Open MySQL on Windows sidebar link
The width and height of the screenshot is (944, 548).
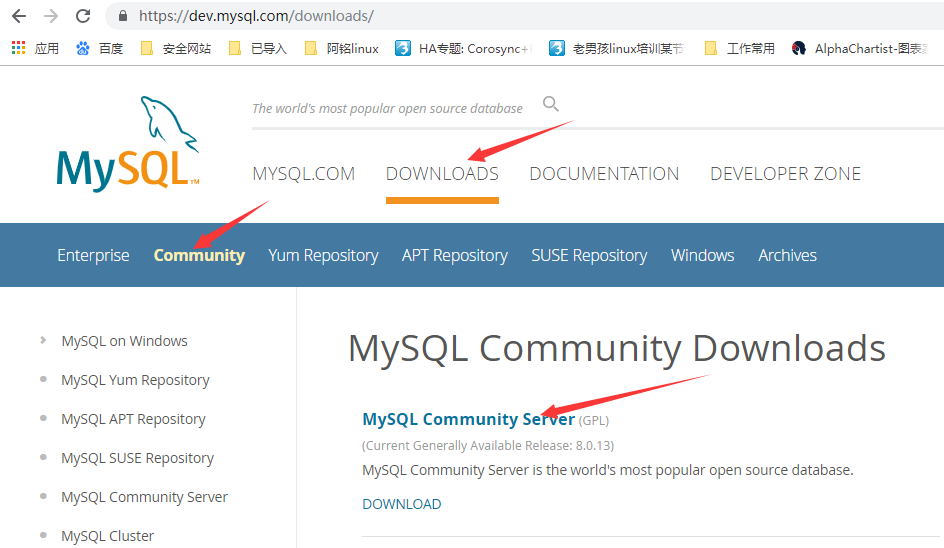pos(124,341)
